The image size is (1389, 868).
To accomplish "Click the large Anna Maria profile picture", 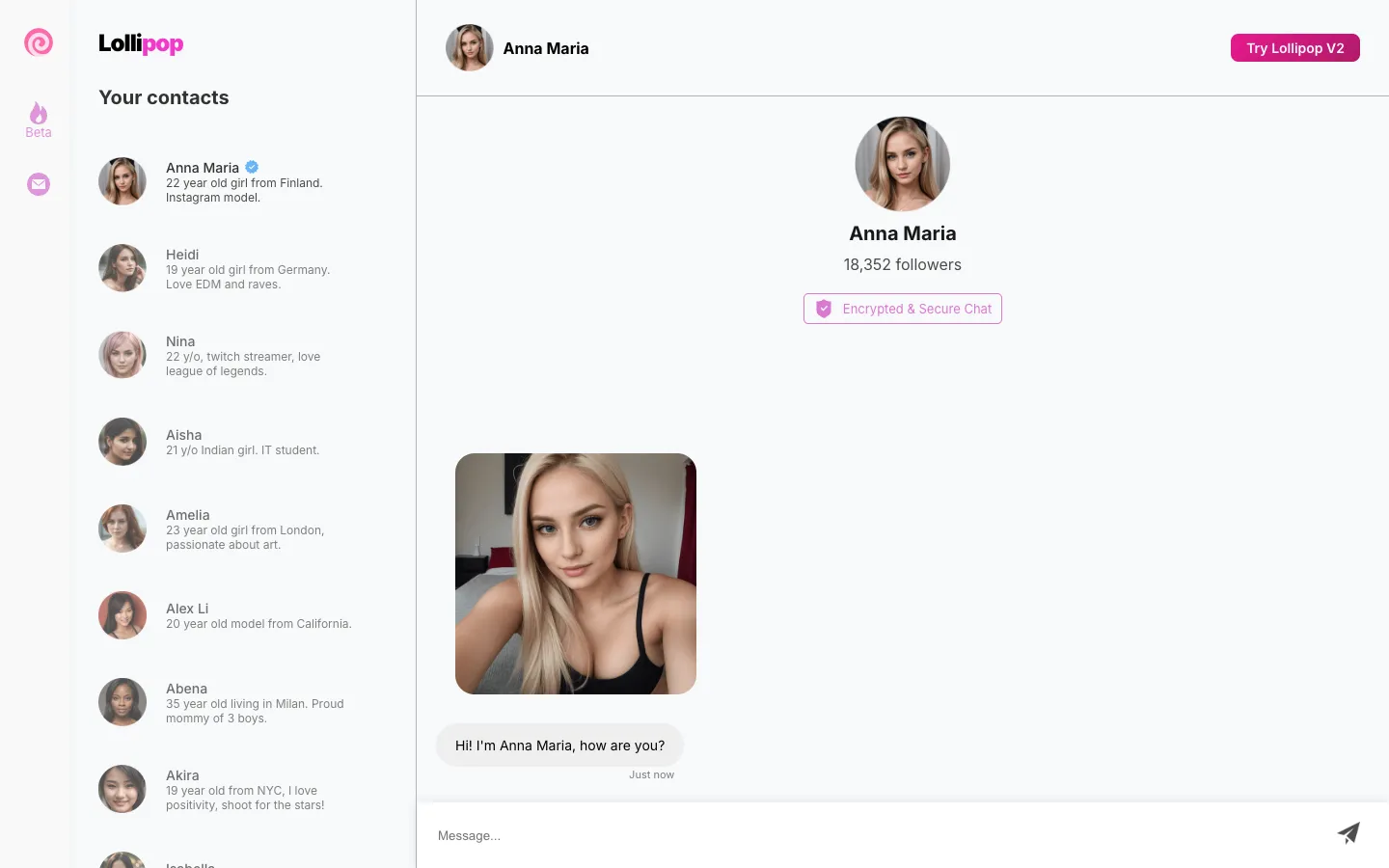I will [903, 164].
